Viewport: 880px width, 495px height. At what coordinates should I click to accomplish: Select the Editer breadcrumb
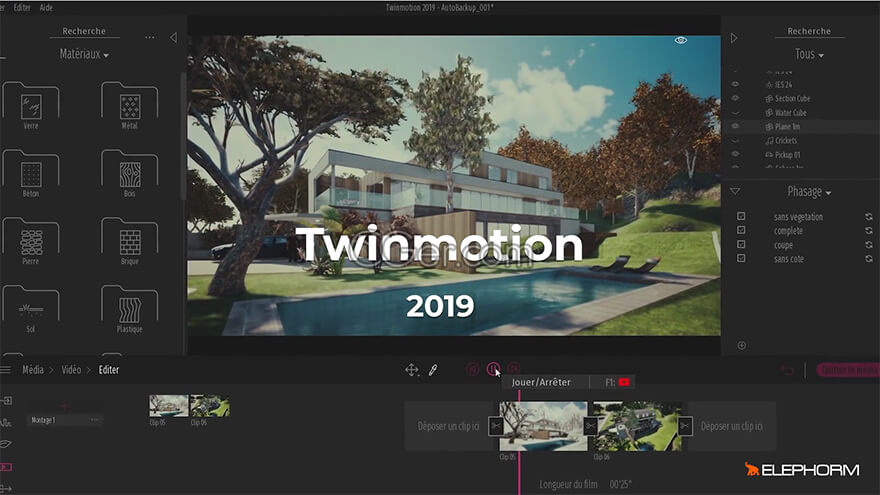click(109, 370)
